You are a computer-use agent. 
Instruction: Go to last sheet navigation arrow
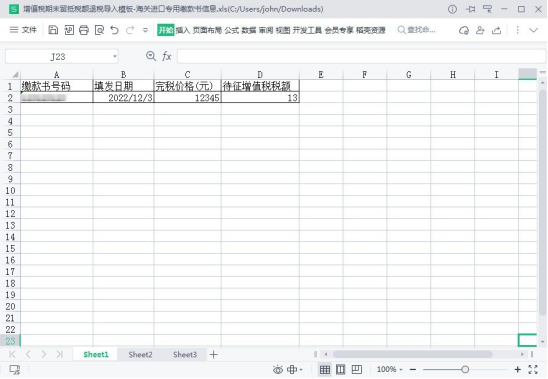click(x=59, y=354)
